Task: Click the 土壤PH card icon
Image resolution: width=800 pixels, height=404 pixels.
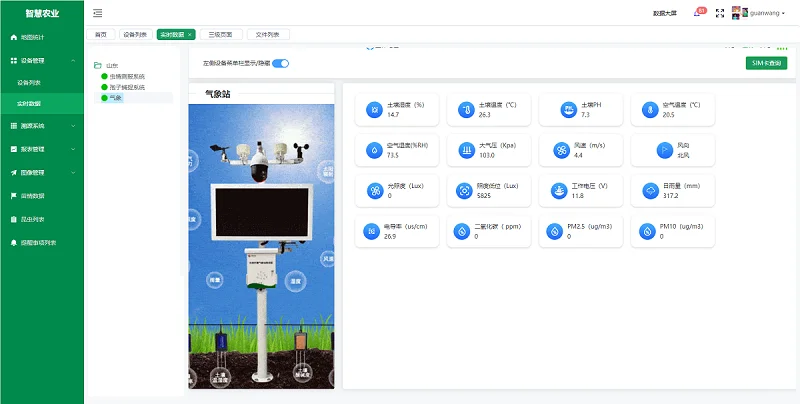Action: [x=568, y=110]
